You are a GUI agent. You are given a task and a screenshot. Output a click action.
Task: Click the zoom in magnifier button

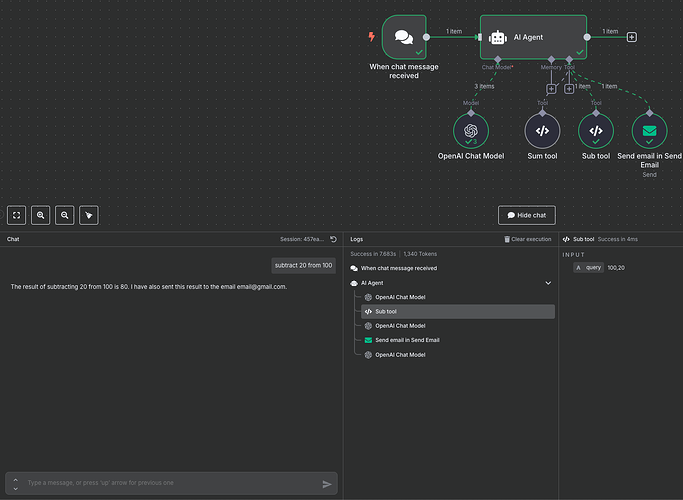pyautogui.click(x=41, y=215)
